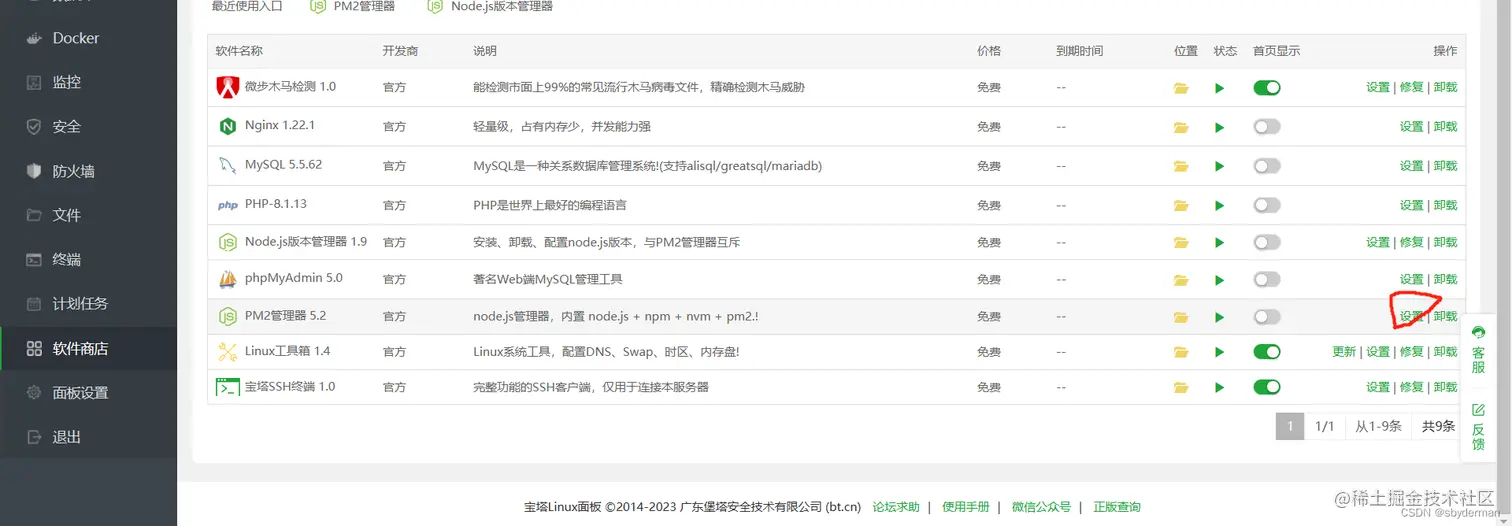Open 监控 in the sidebar

88,82
